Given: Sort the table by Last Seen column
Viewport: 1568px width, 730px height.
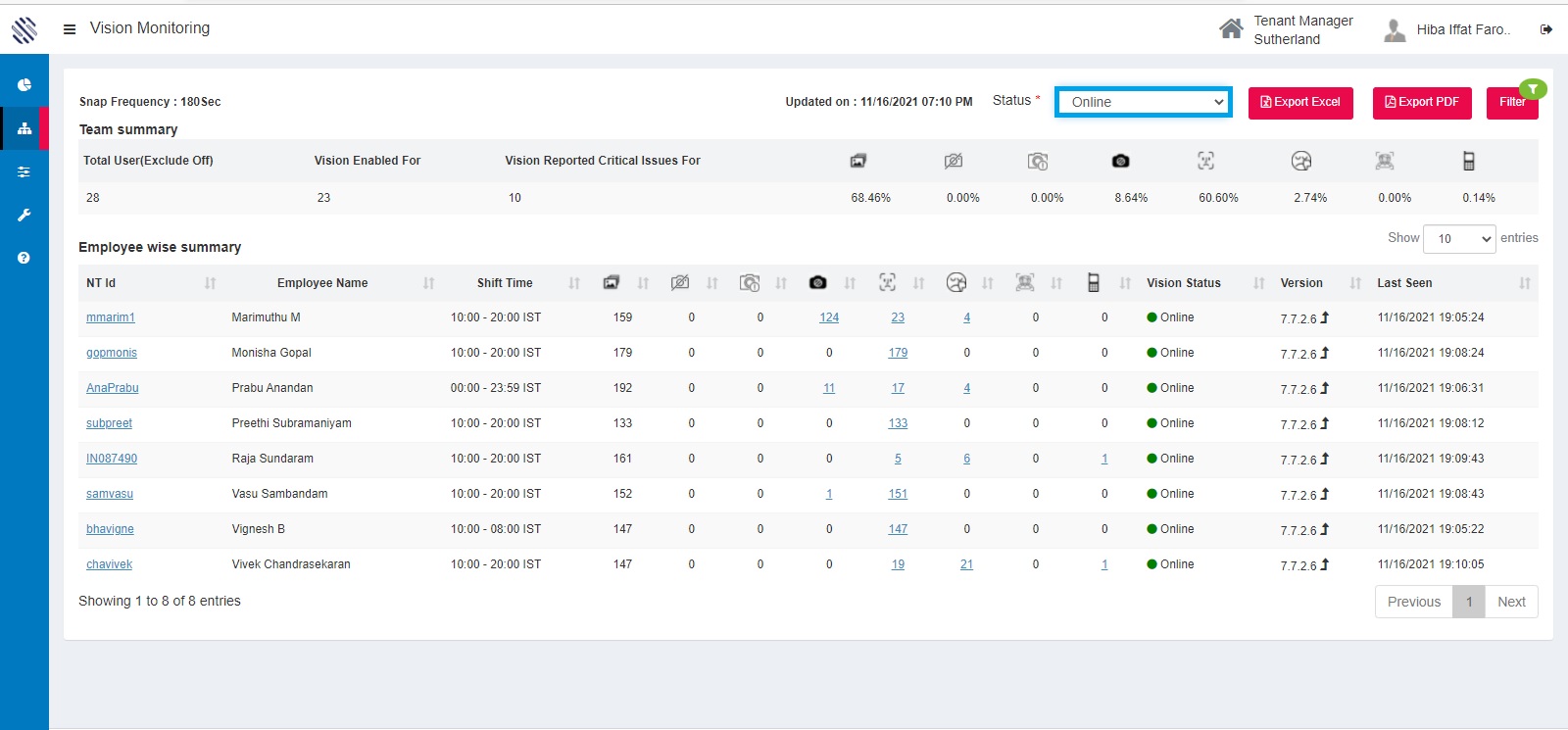Looking at the screenshot, I should click(x=1404, y=283).
